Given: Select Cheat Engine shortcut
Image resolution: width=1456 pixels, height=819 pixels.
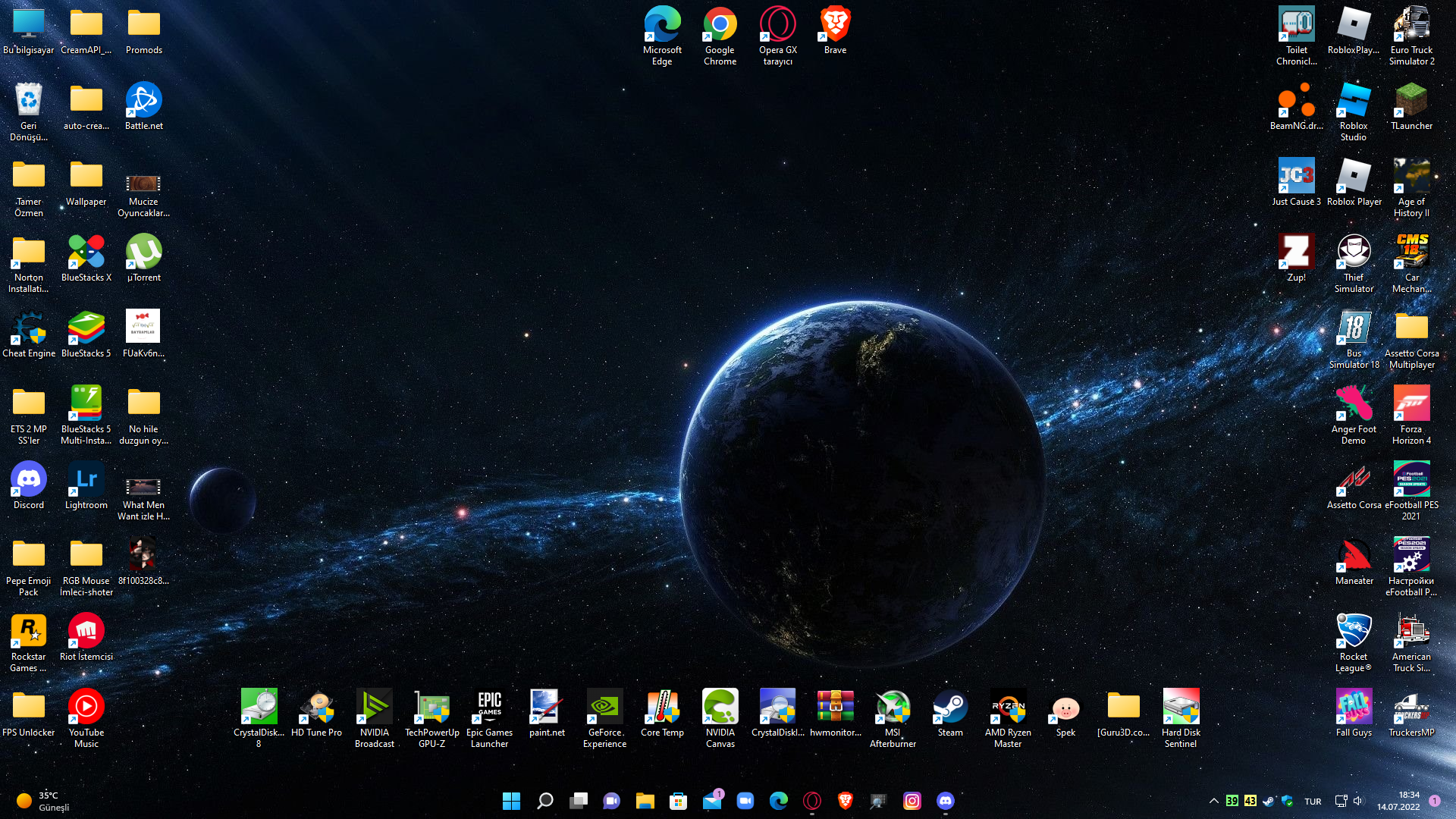Looking at the screenshot, I should pos(29,334).
